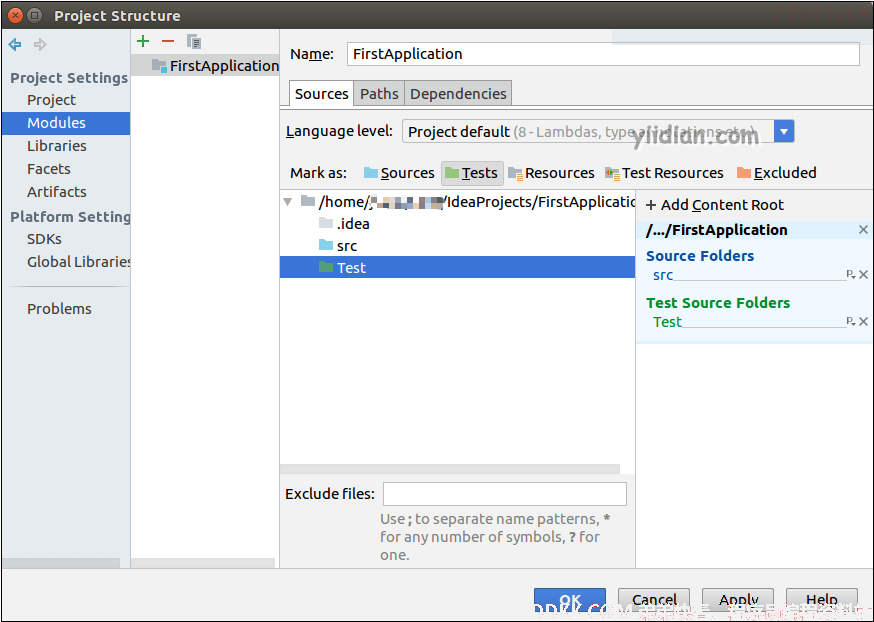Remove module with the red minus icon
874x622 pixels.
tap(168, 41)
